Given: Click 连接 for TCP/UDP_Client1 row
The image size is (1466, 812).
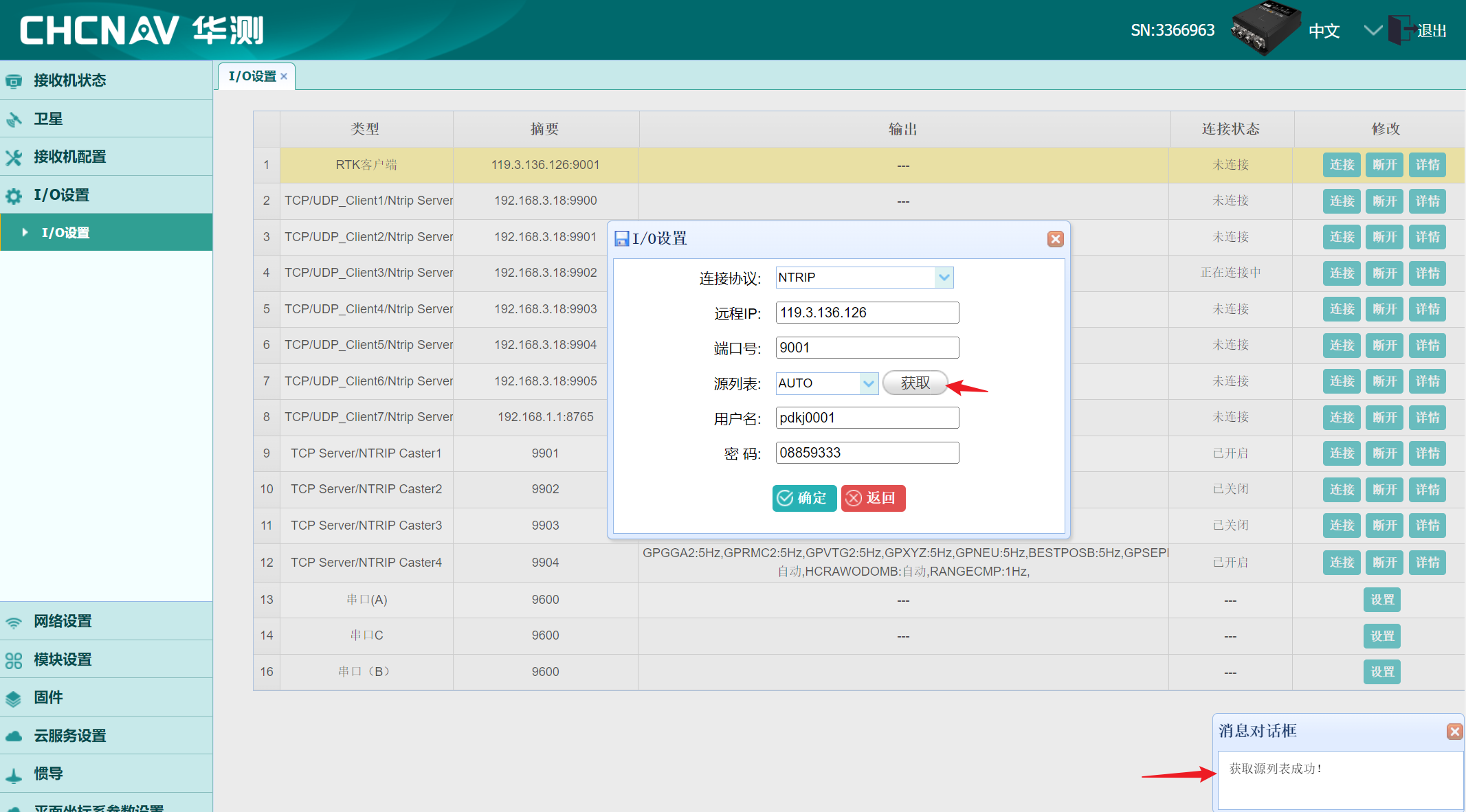Looking at the screenshot, I should point(1342,201).
